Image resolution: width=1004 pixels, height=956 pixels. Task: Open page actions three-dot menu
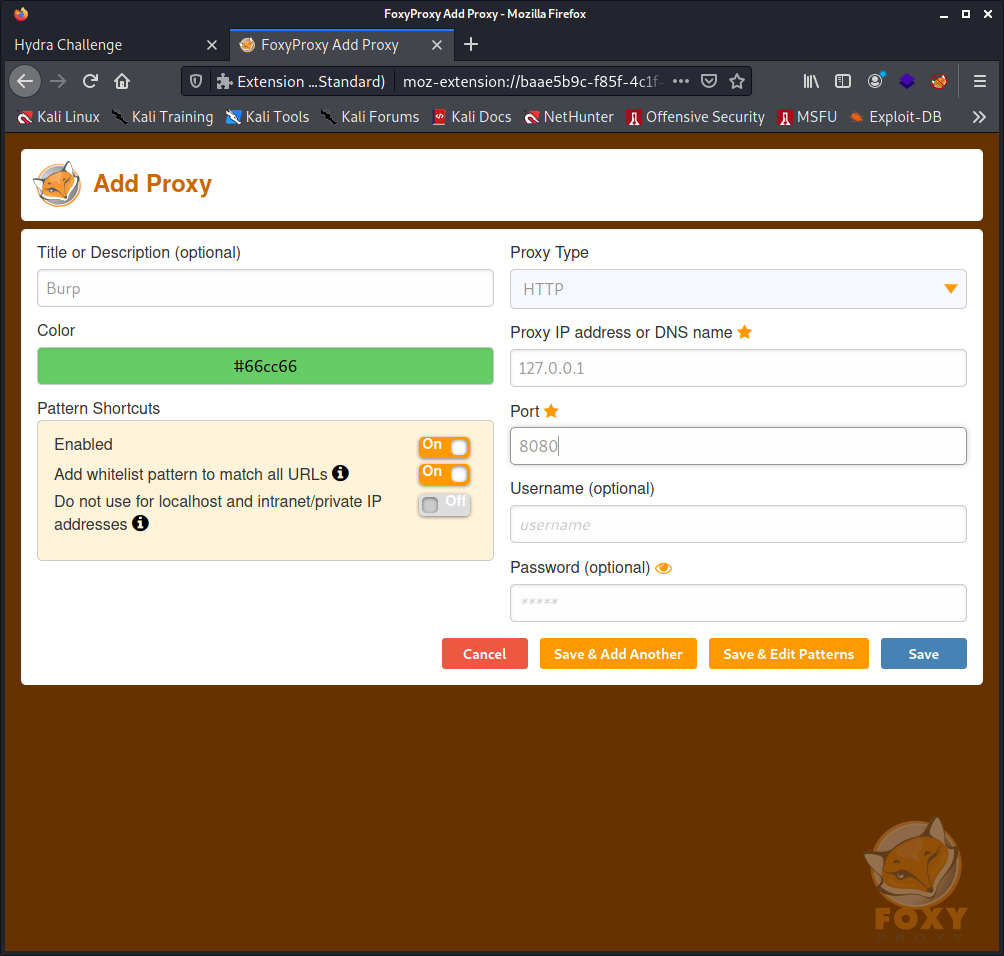click(681, 81)
